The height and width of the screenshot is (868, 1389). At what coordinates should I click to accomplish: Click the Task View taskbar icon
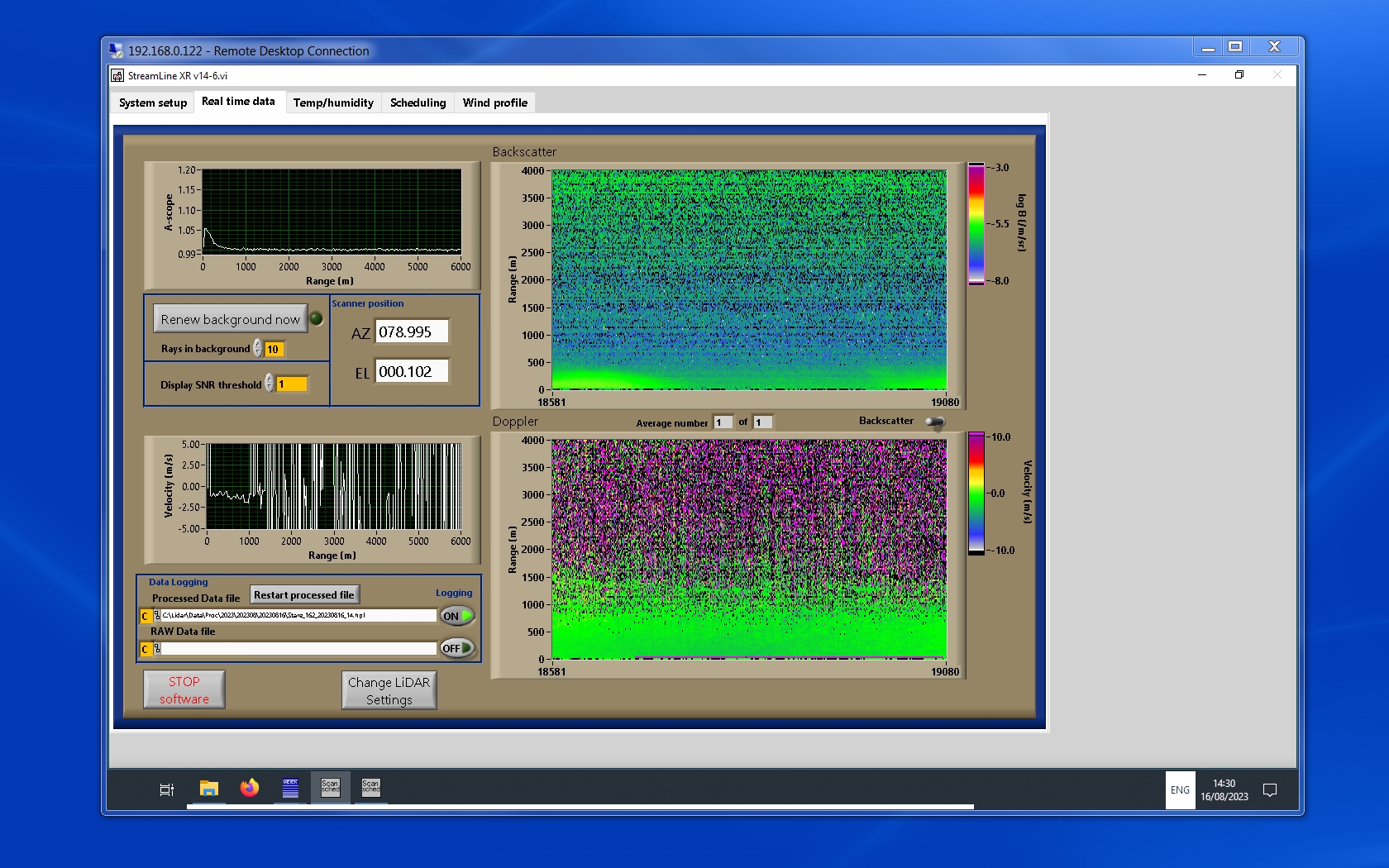point(166,789)
